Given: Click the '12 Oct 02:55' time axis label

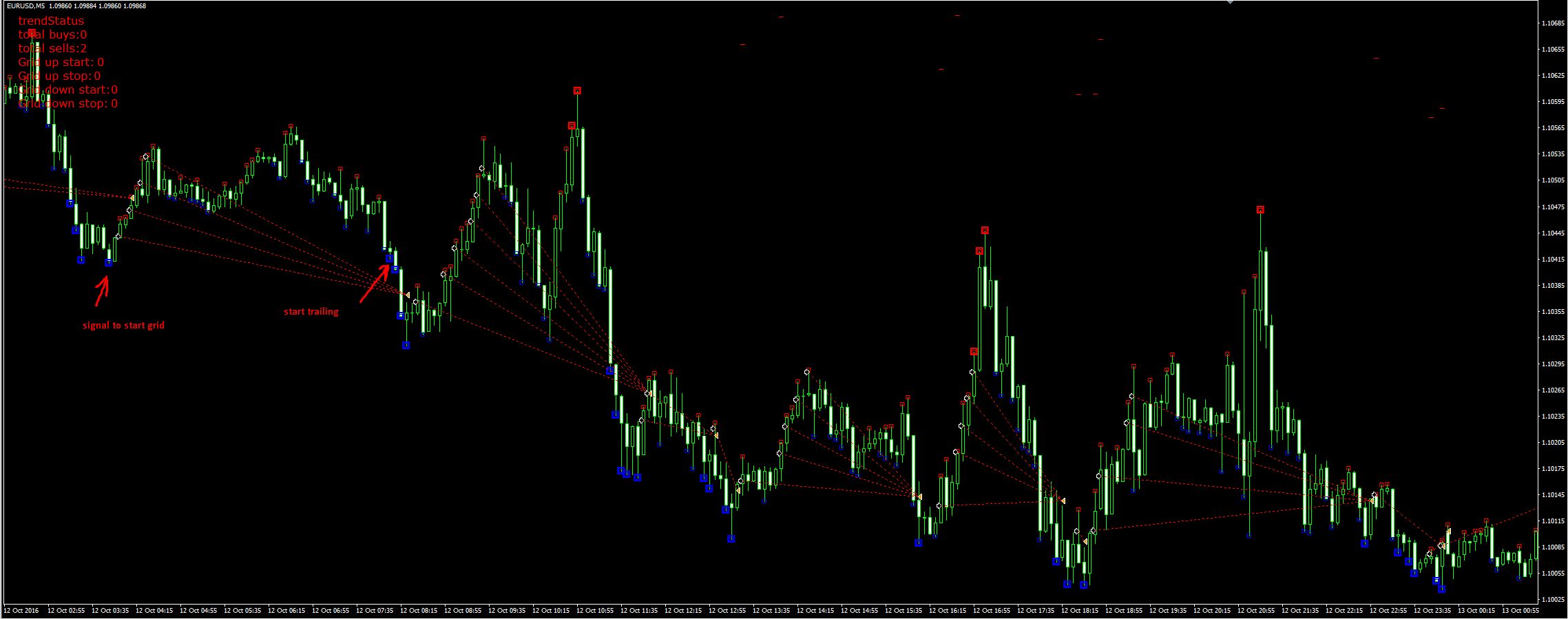Looking at the screenshot, I should pos(66,611).
